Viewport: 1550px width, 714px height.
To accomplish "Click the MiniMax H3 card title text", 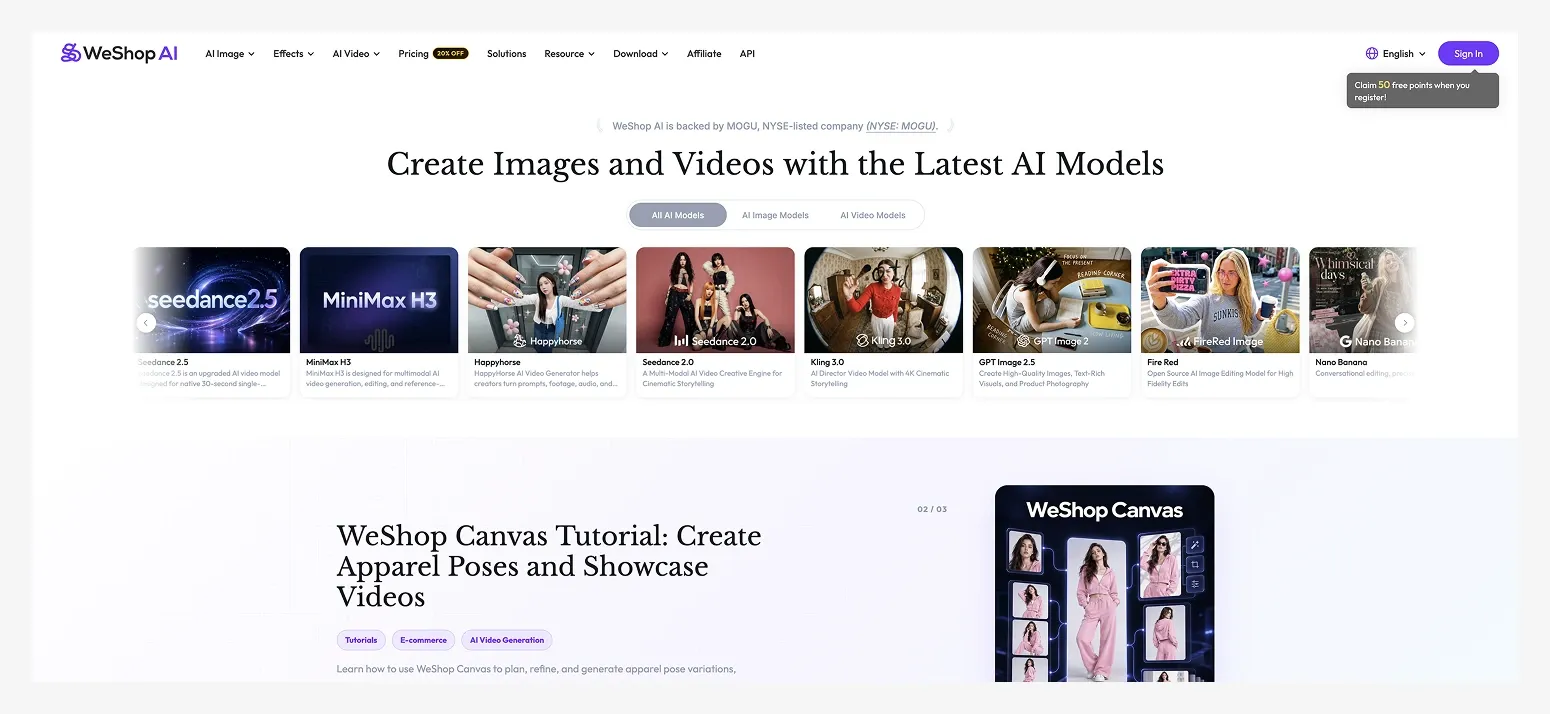I will click(328, 362).
